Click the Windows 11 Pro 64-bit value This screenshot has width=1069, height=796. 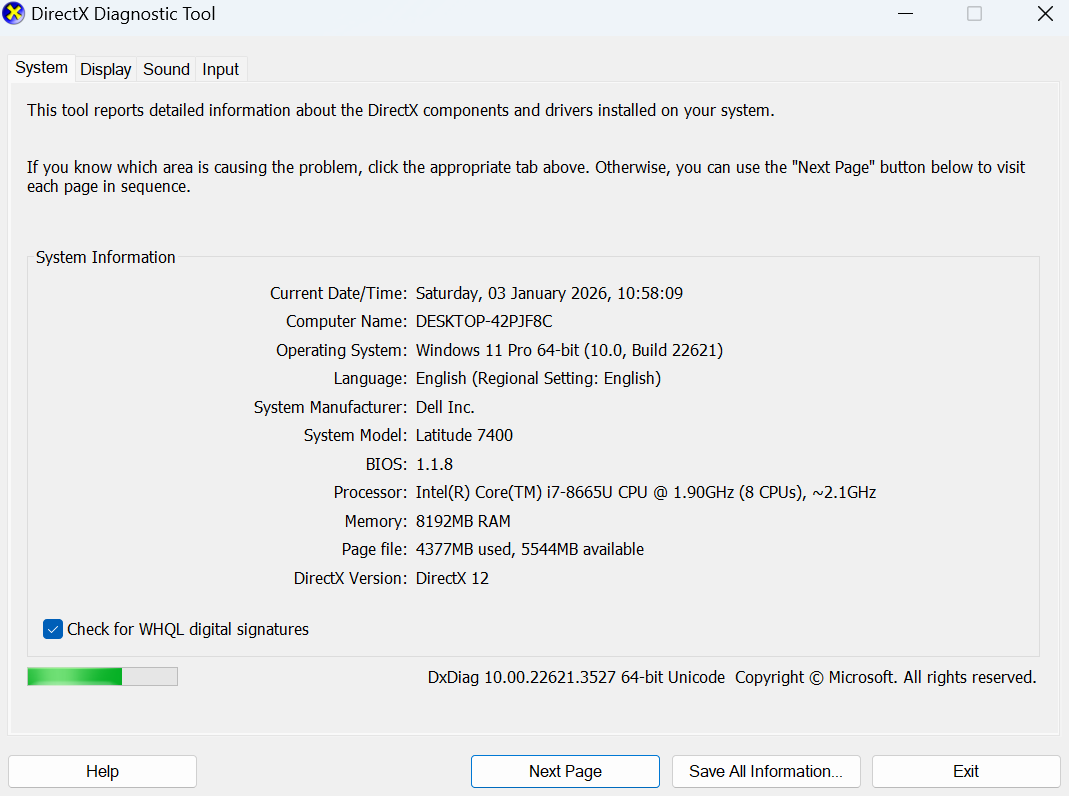(x=569, y=350)
